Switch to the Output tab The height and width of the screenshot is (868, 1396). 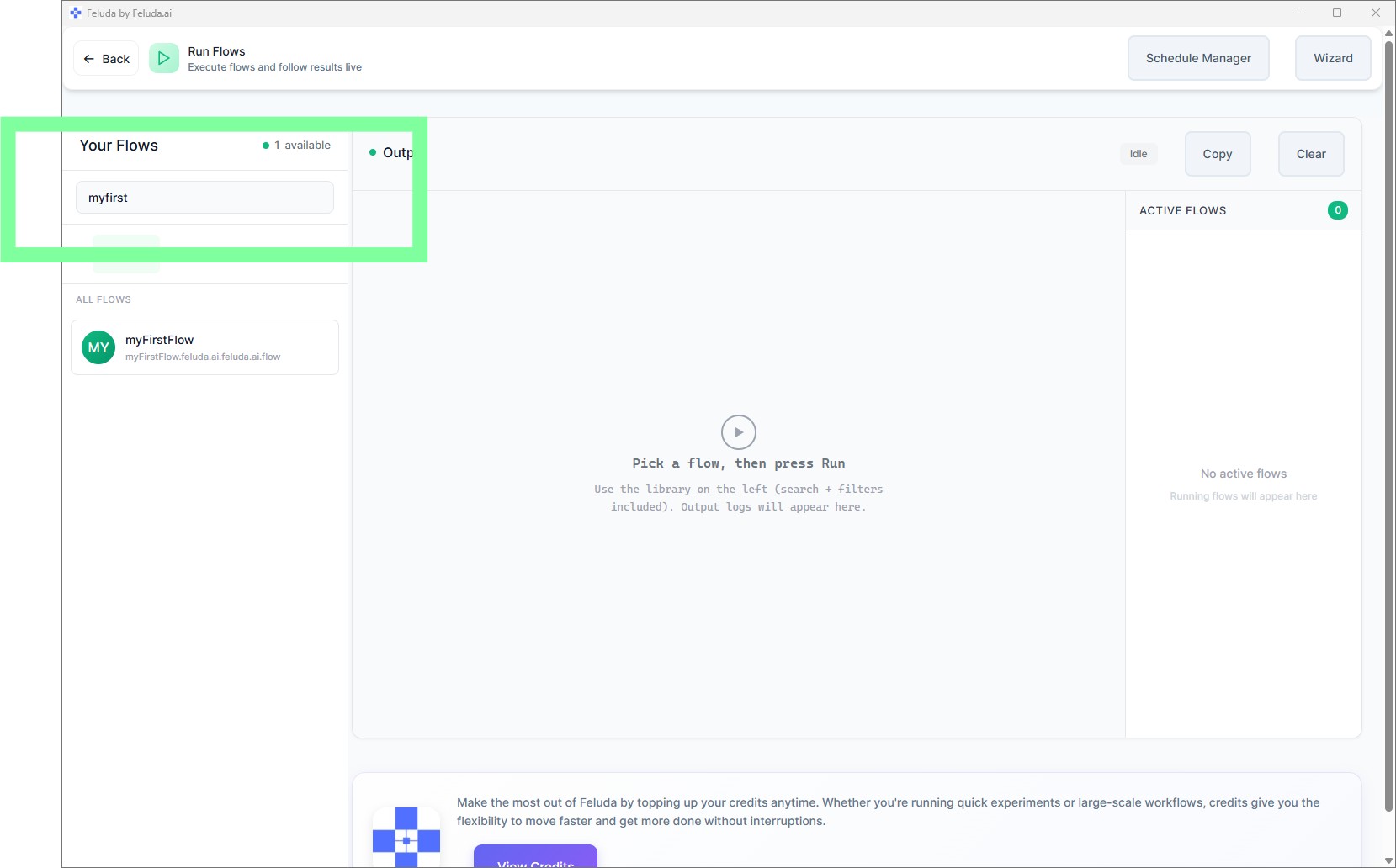click(x=400, y=152)
